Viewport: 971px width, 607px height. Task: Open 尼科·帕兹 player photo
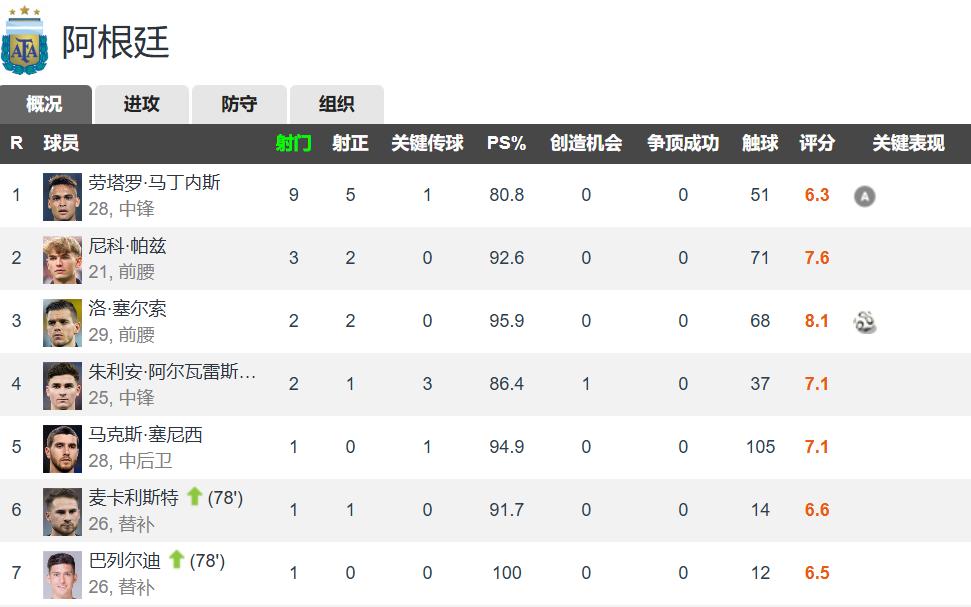(x=62, y=259)
